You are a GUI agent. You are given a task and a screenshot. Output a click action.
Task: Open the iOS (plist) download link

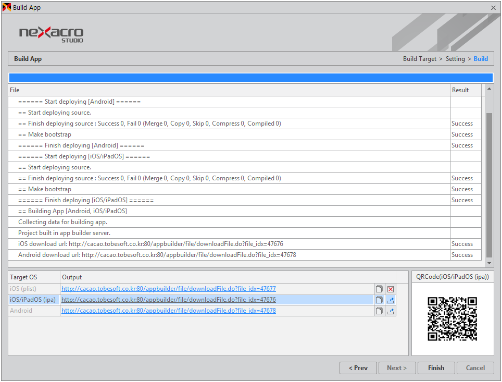point(168,289)
